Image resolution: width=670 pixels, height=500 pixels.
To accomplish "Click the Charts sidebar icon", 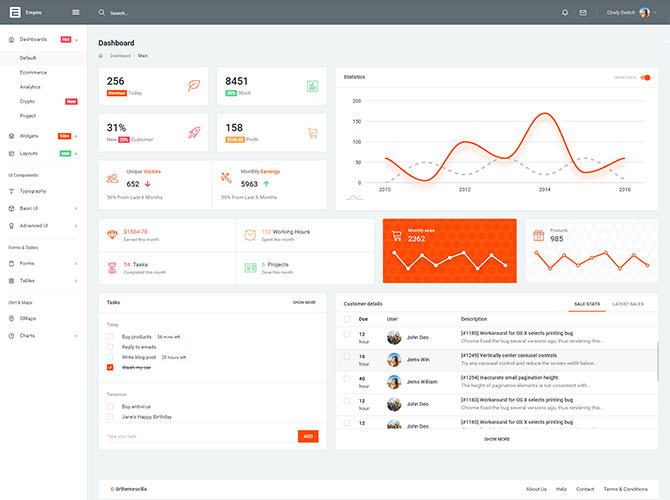I will pyautogui.click(x=12, y=336).
